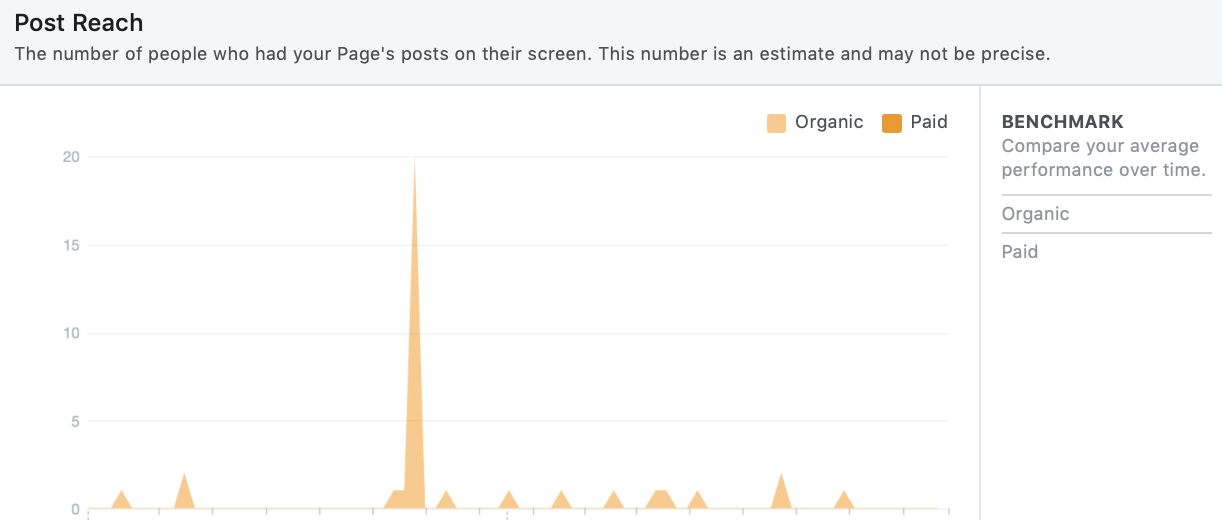Click the 5 y-axis label
The width and height of the screenshot is (1222, 520).
[x=75, y=421]
